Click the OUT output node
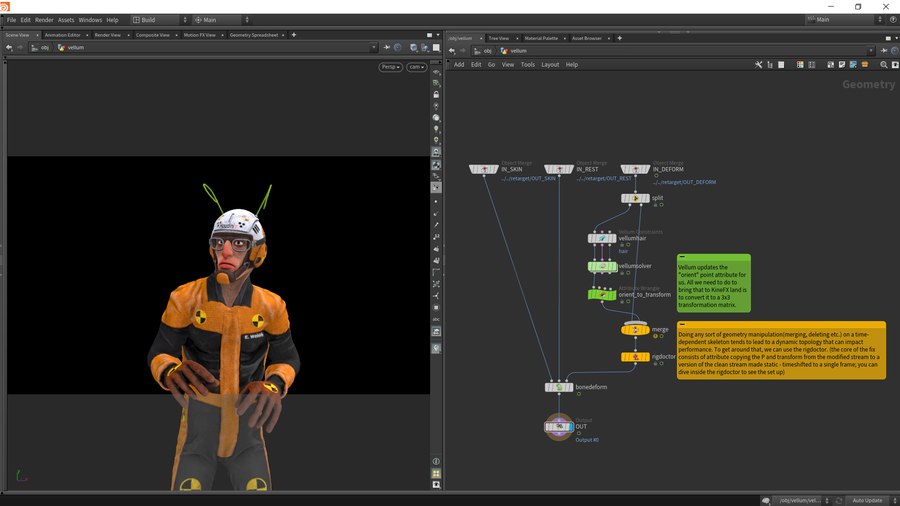 point(558,427)
